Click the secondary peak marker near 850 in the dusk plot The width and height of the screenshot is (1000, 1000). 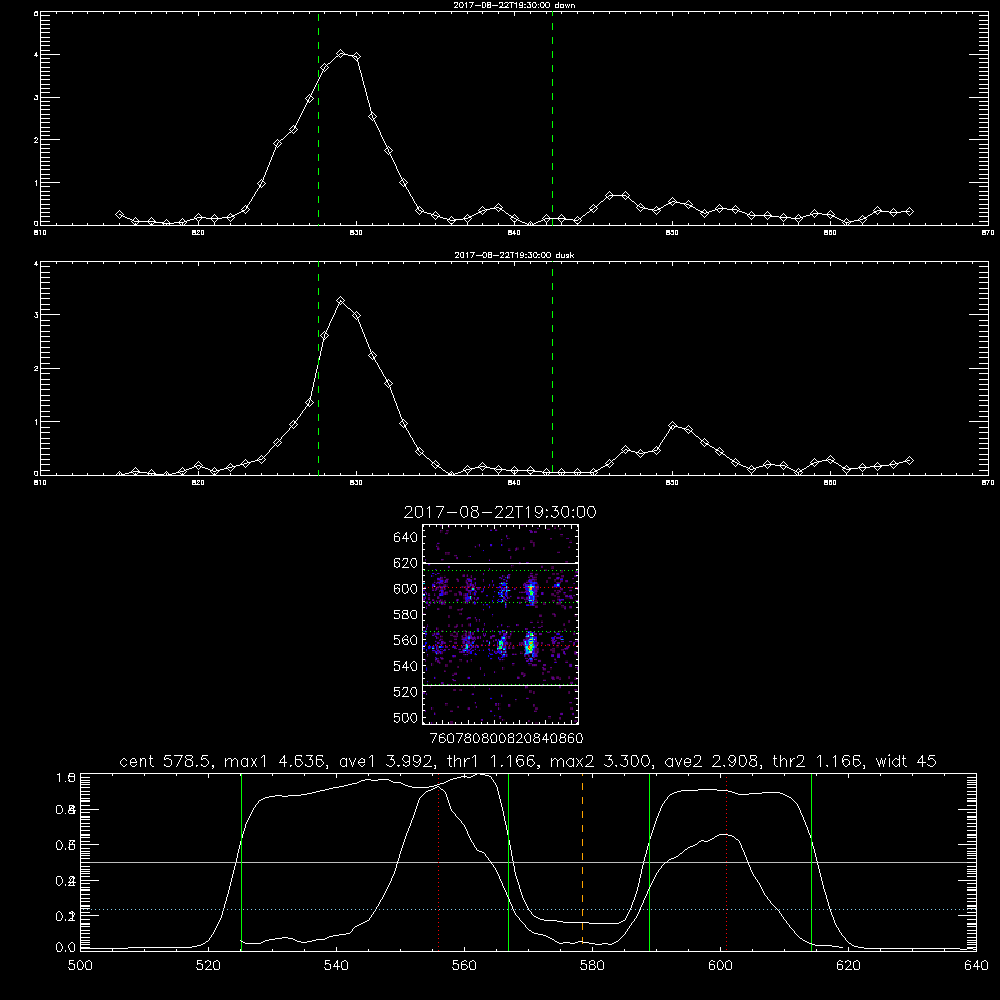[672, 425]
